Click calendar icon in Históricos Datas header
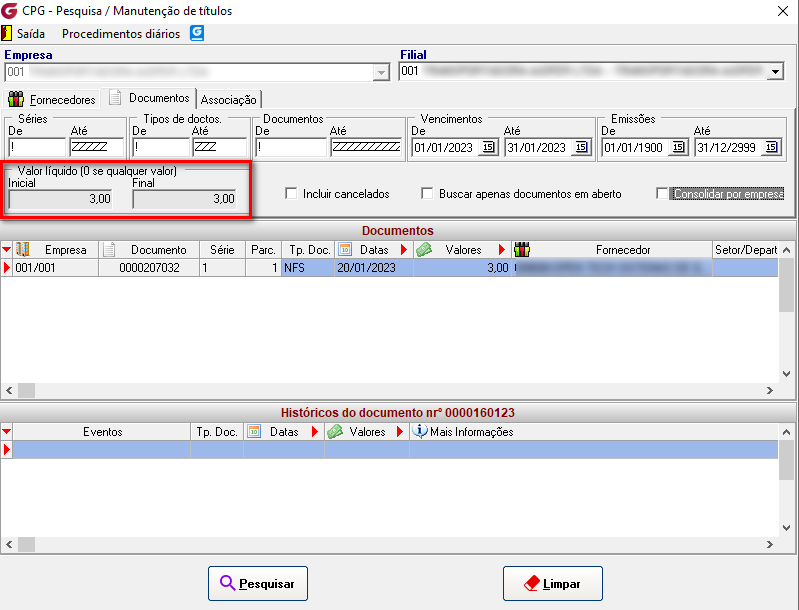Image resolution: width=799 pixels, height=610 pixels. click(254, 432)
